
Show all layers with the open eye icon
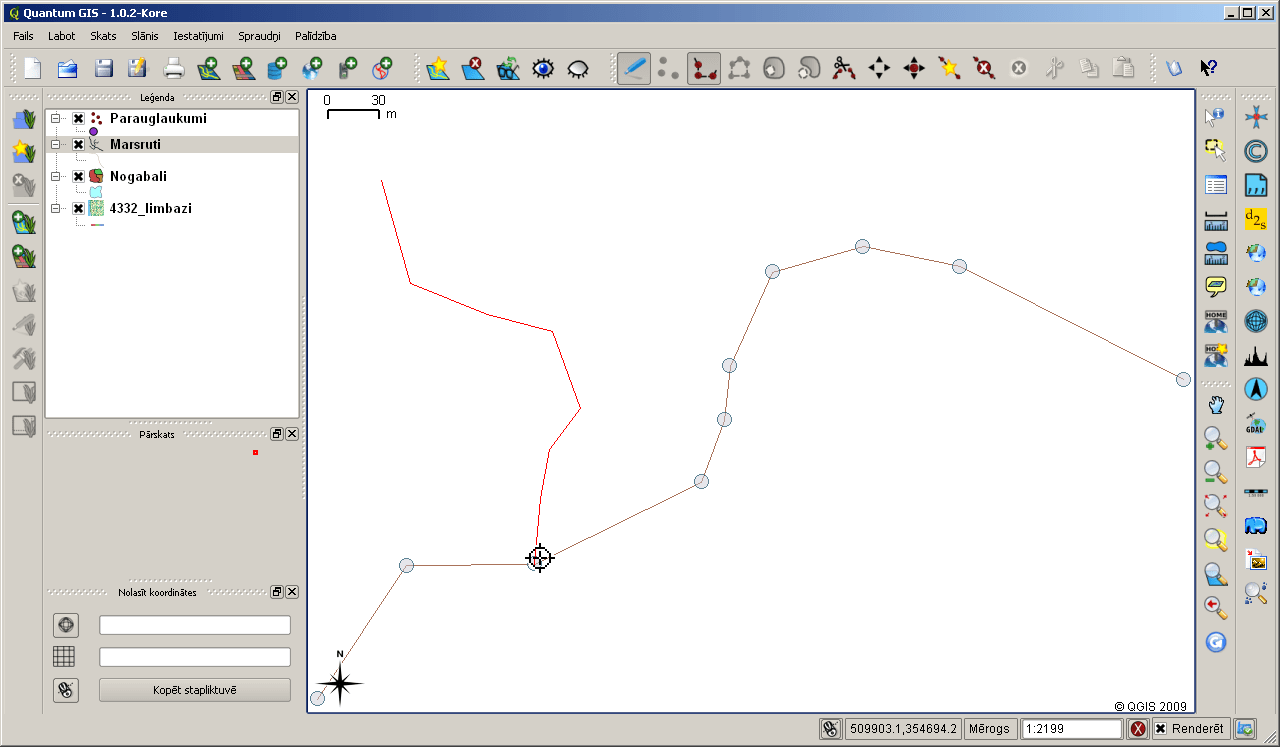[543, 68]
